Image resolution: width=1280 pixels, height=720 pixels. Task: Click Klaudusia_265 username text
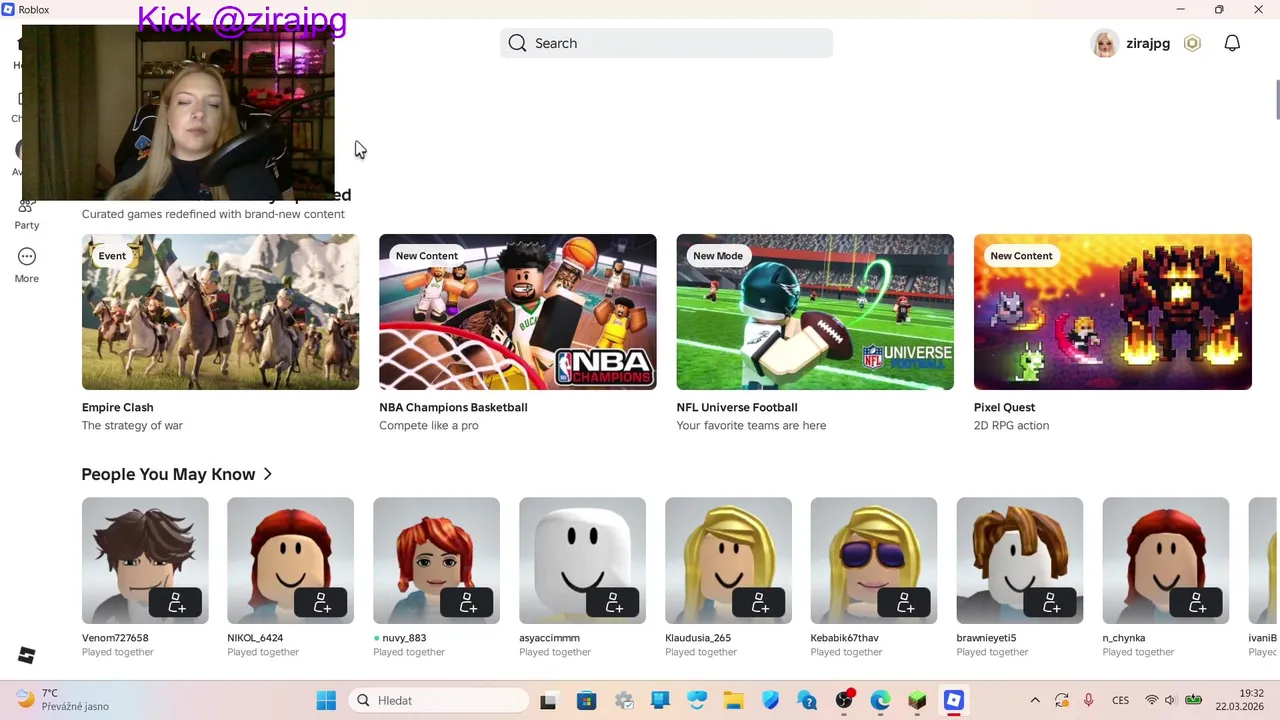(698, 637)
